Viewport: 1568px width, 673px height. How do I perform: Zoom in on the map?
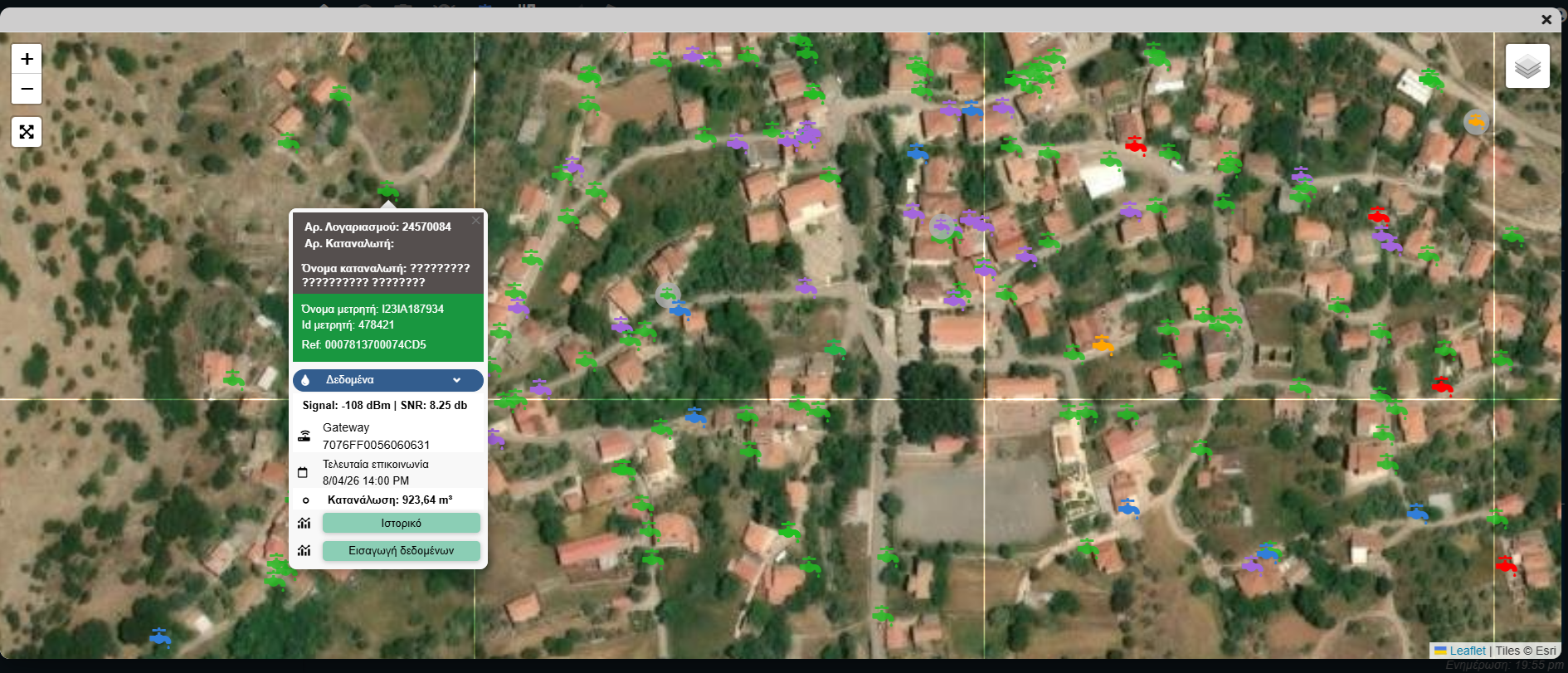[27, 59]
